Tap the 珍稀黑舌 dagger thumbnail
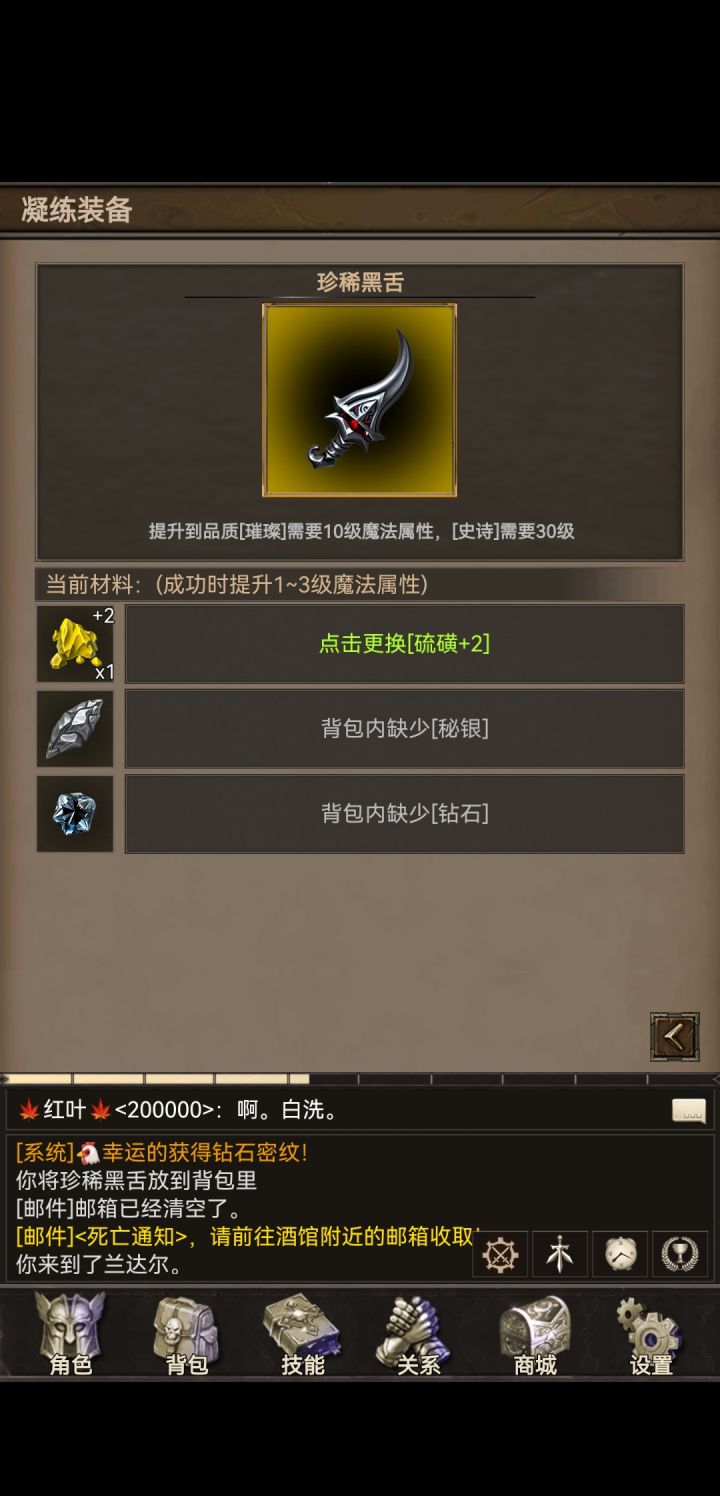 tap(360, 400)
